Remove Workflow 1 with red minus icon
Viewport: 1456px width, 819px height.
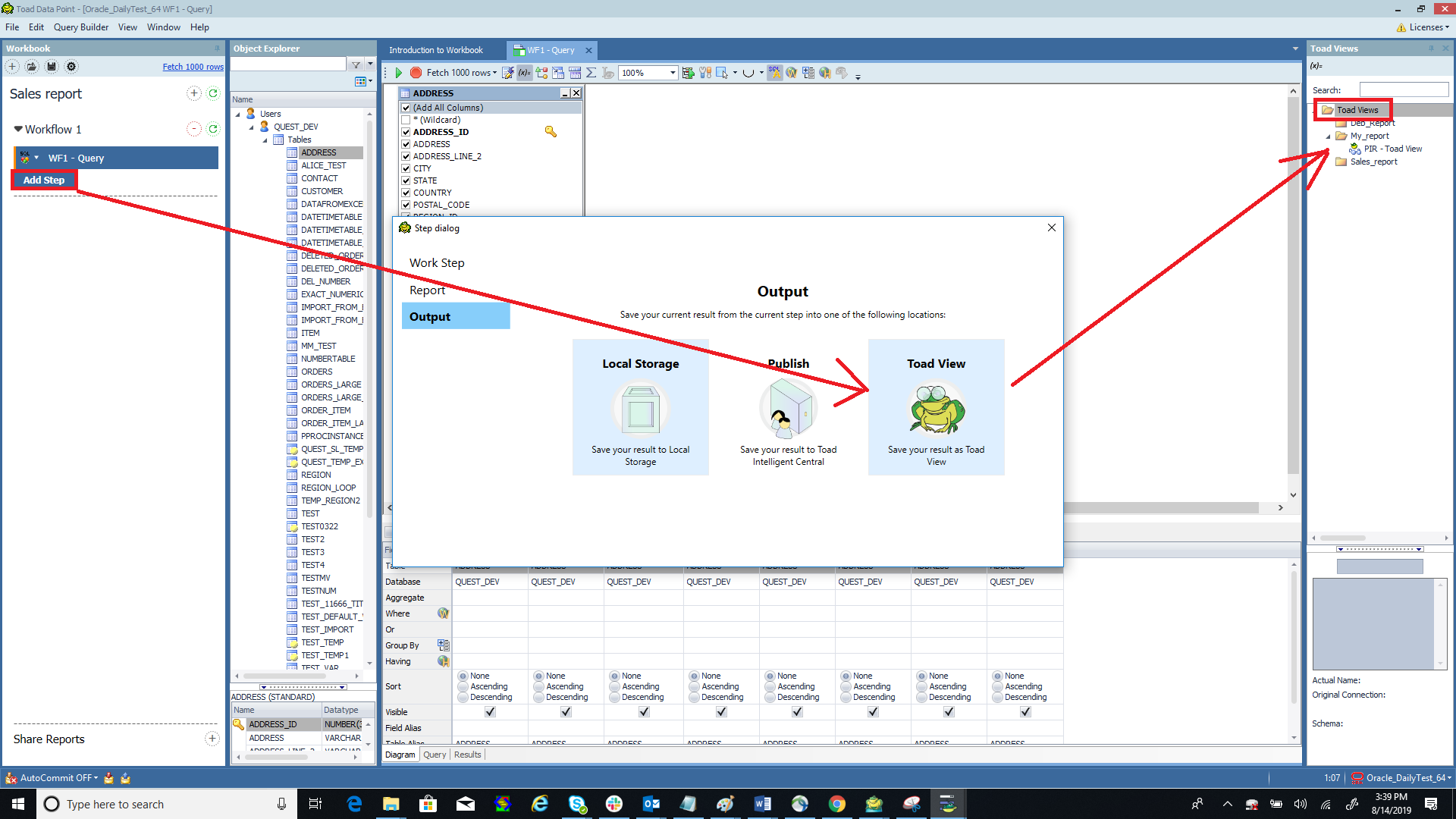click(194, 129)
